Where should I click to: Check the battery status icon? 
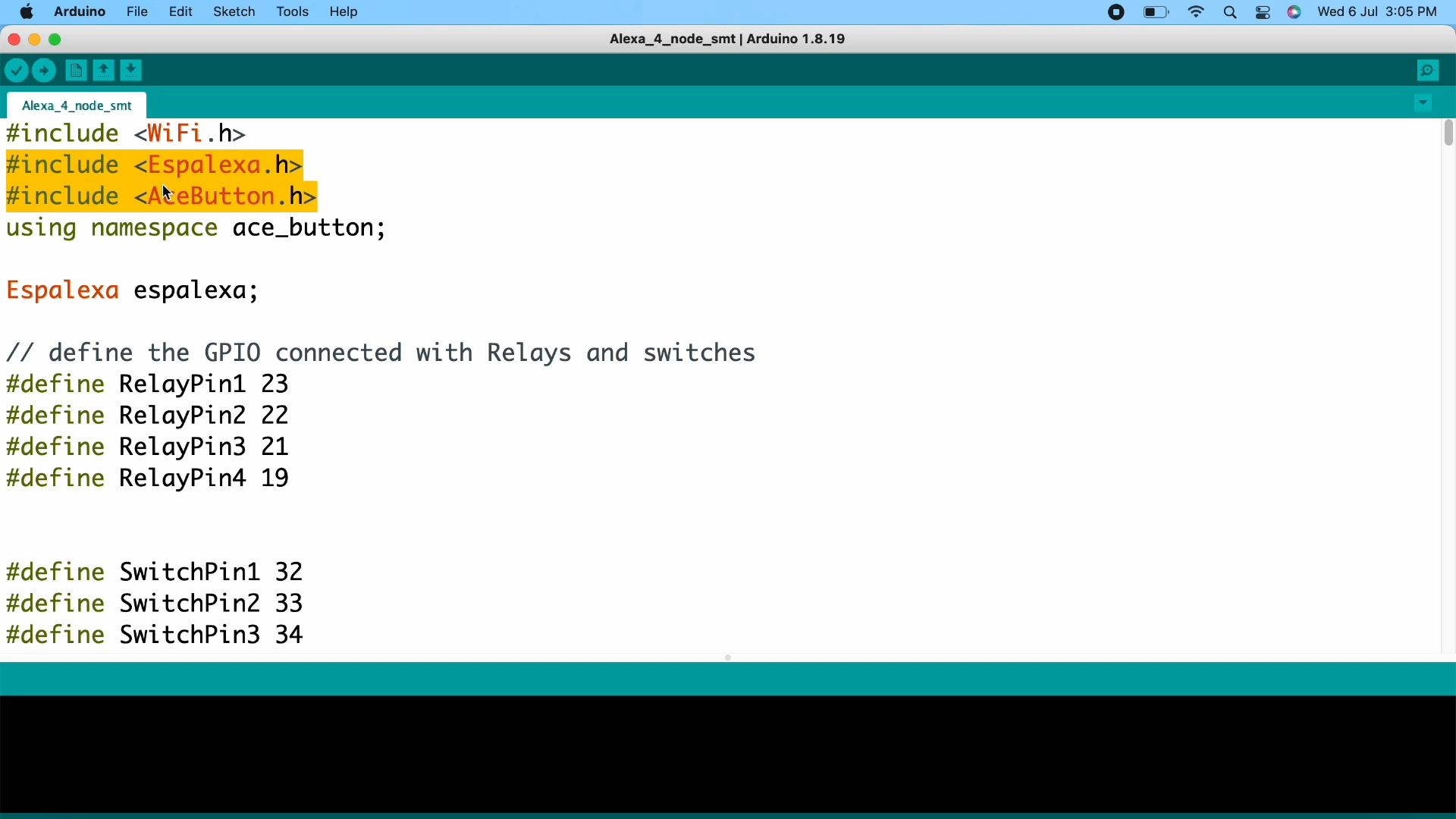point(1156,12)
